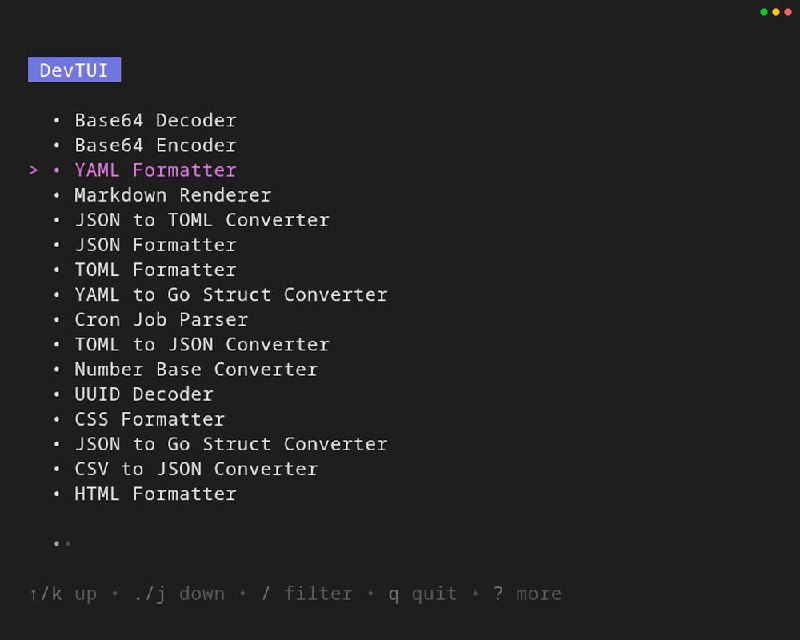Open the HTML Formatter tool
This screenshot has height=640, width=800.
(155, 494)
